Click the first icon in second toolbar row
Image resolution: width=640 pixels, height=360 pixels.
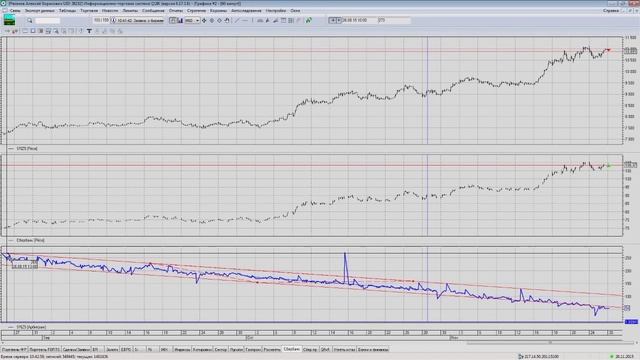(7, 31)
